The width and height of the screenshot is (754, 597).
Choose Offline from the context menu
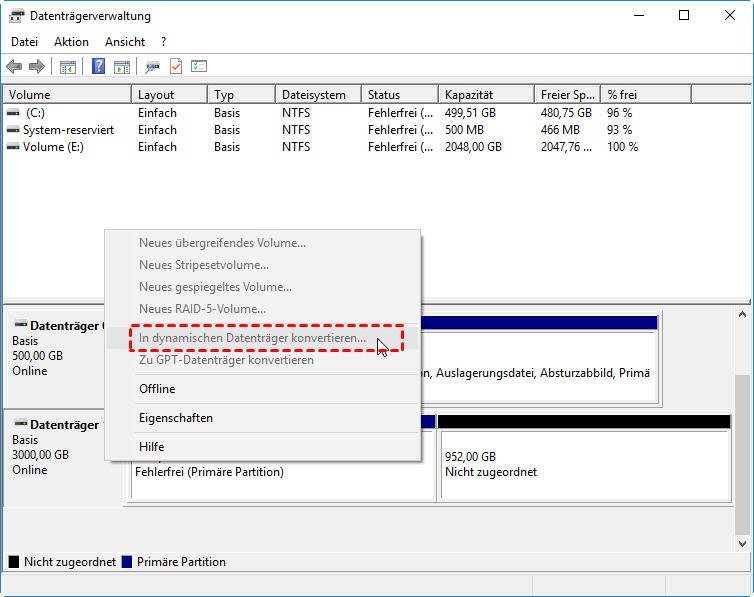263,389
